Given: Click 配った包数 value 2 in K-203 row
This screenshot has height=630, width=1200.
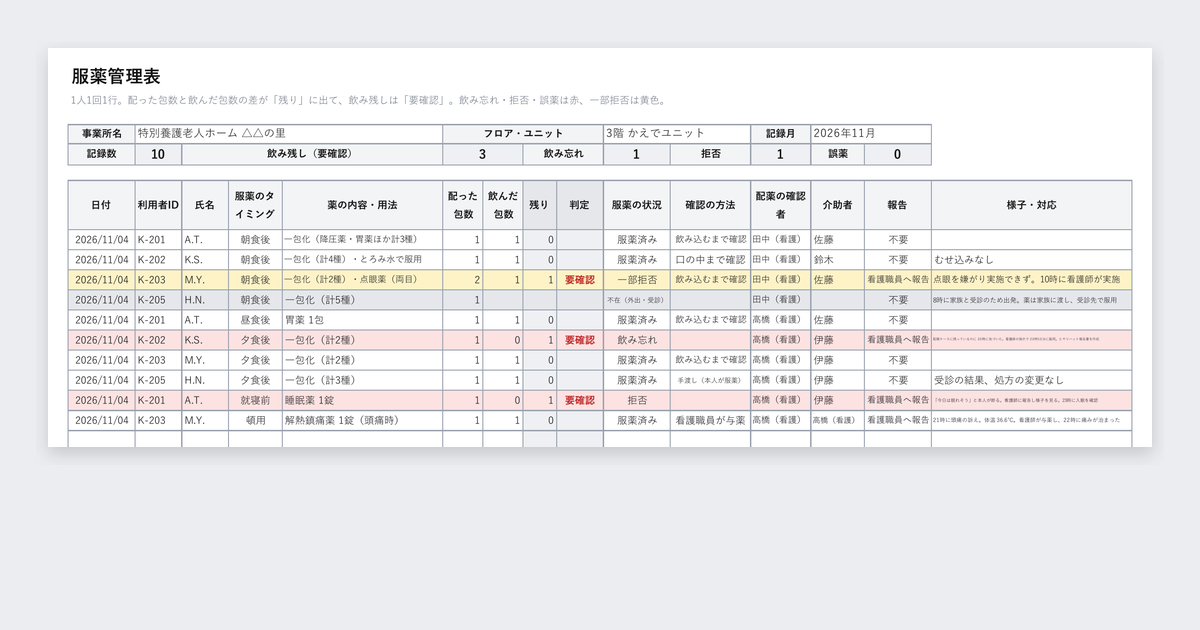Looking at the screenshot, I should pos(463,280).
